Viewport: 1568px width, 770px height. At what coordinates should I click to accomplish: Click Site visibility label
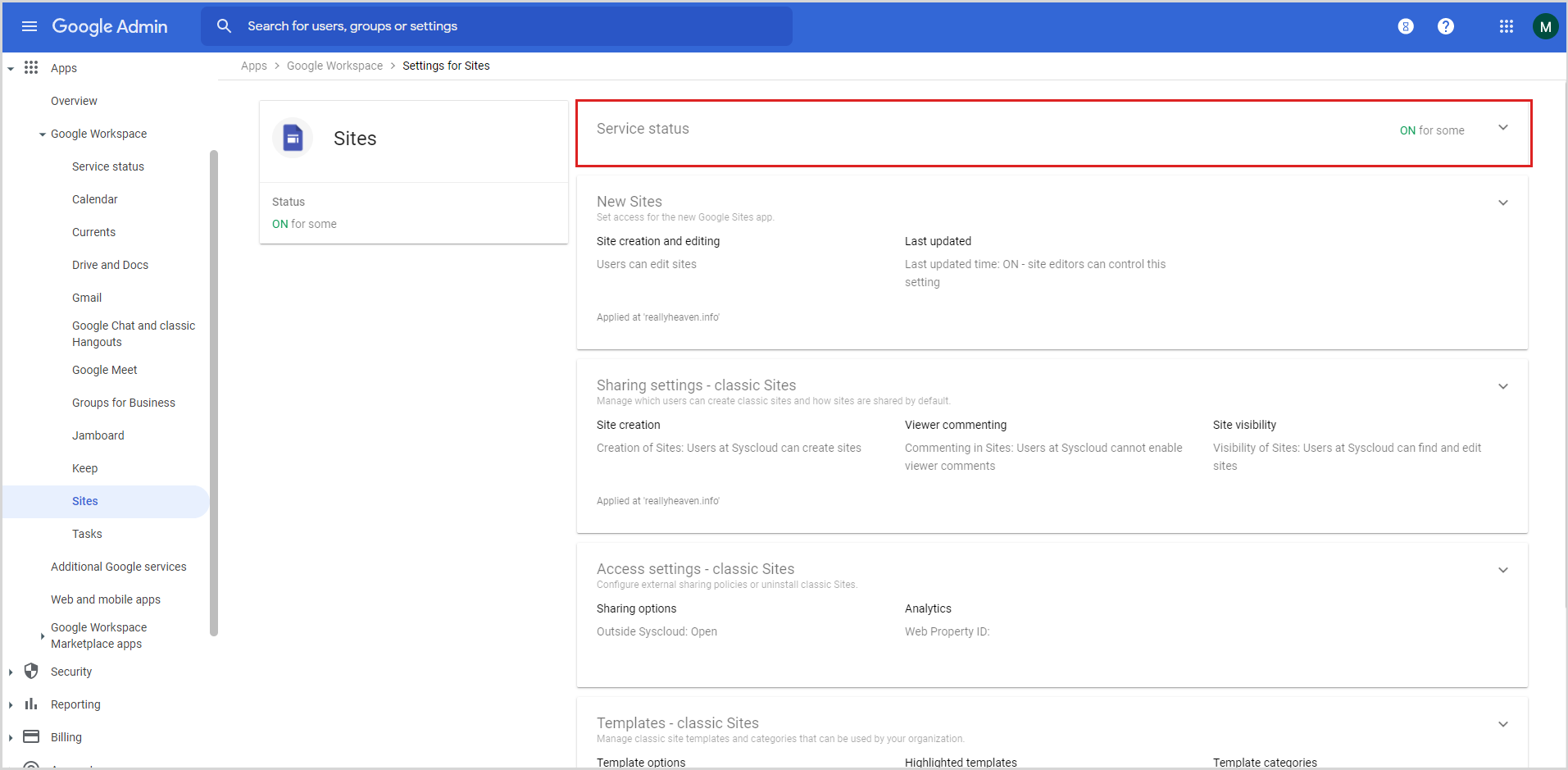(x=1244, y=425)
